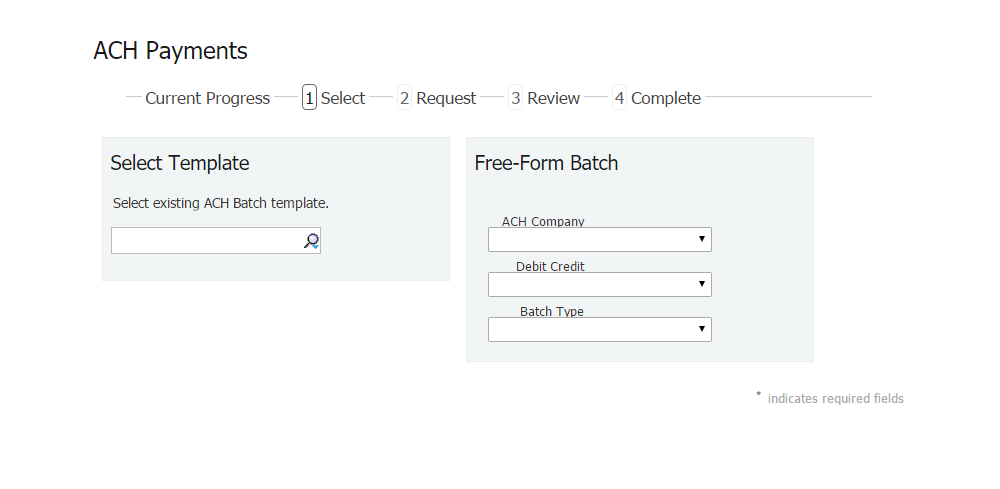Click the ACH Payments page heading

170,51
